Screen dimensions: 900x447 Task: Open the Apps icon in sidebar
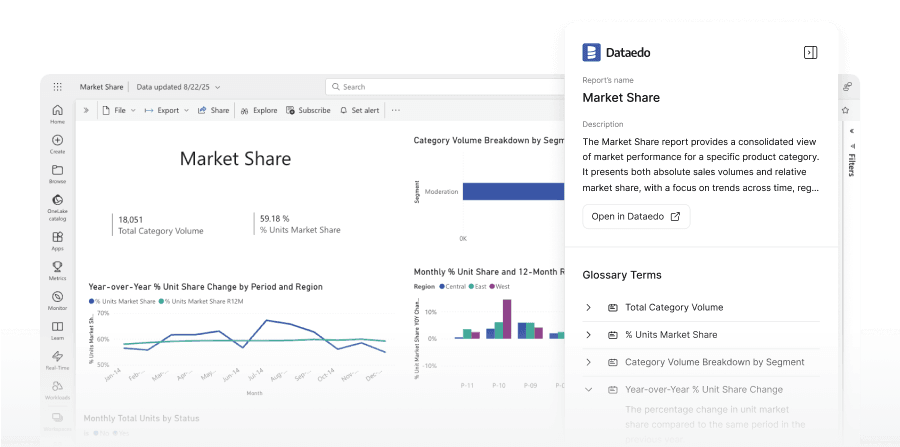tap(57, 238)
